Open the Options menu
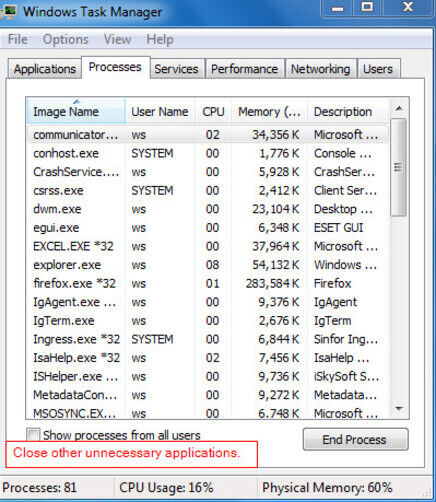The width and height of the screenshot is (436, 502). (66, 39)
